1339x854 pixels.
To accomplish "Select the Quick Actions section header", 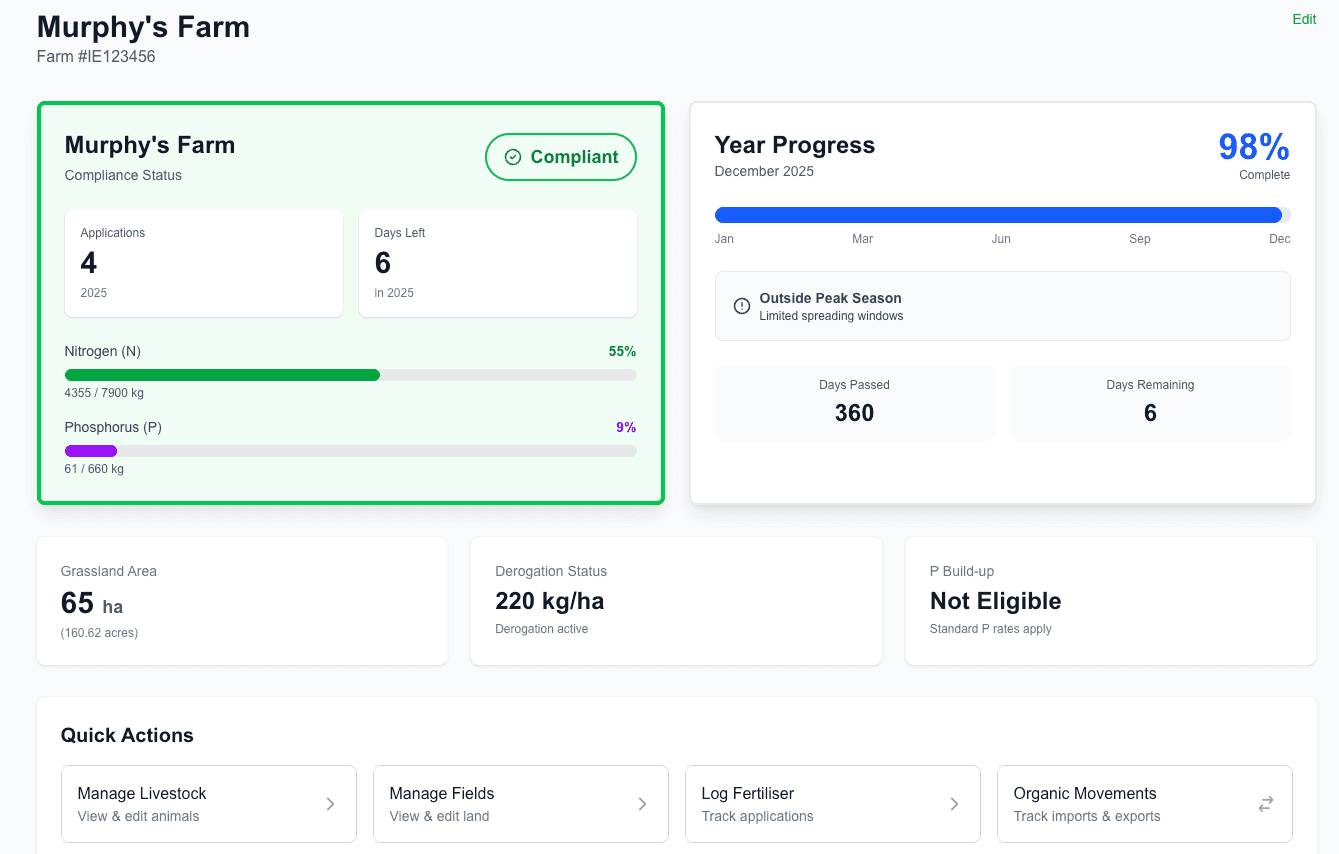I will (127, 735).
